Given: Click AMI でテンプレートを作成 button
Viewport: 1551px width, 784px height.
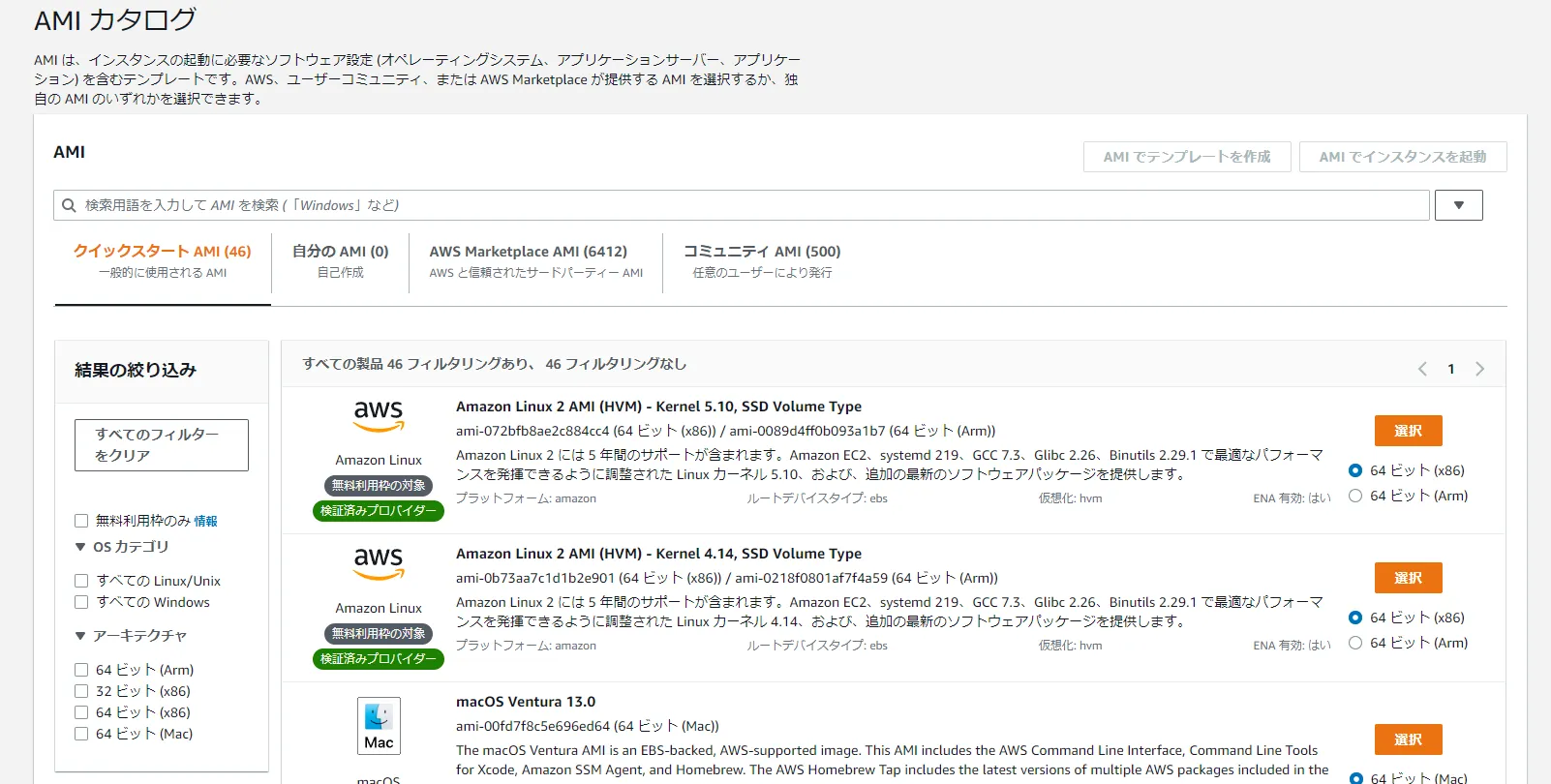Looking at the screenshot, I should (1187, 157).
